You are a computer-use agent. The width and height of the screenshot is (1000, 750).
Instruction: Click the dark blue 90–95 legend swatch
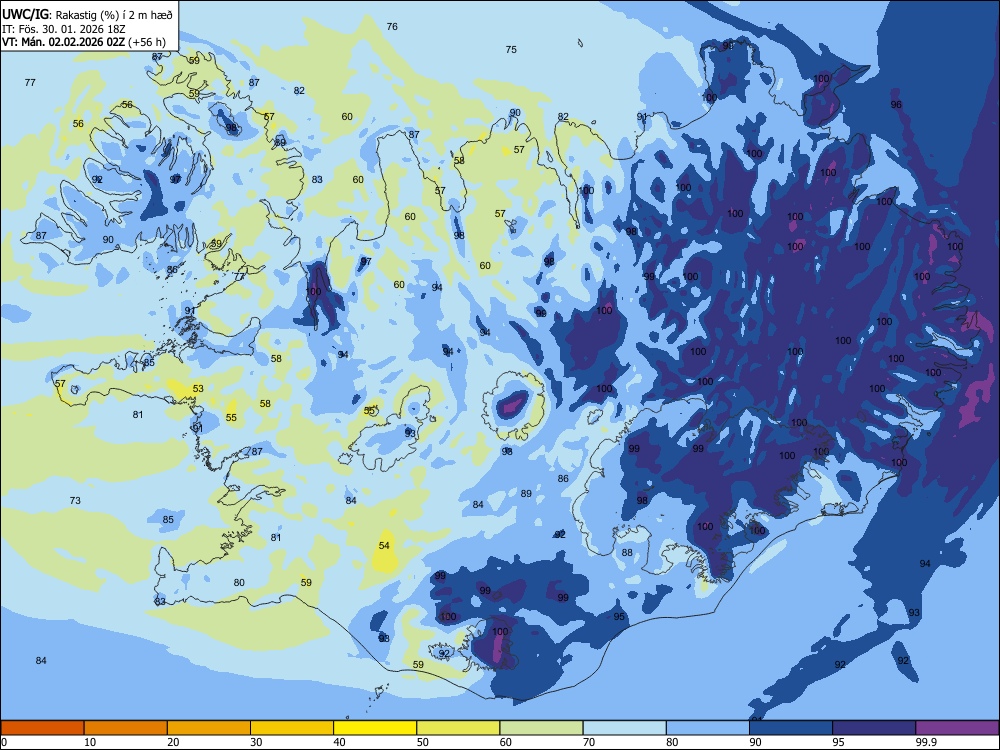(791, 728)
